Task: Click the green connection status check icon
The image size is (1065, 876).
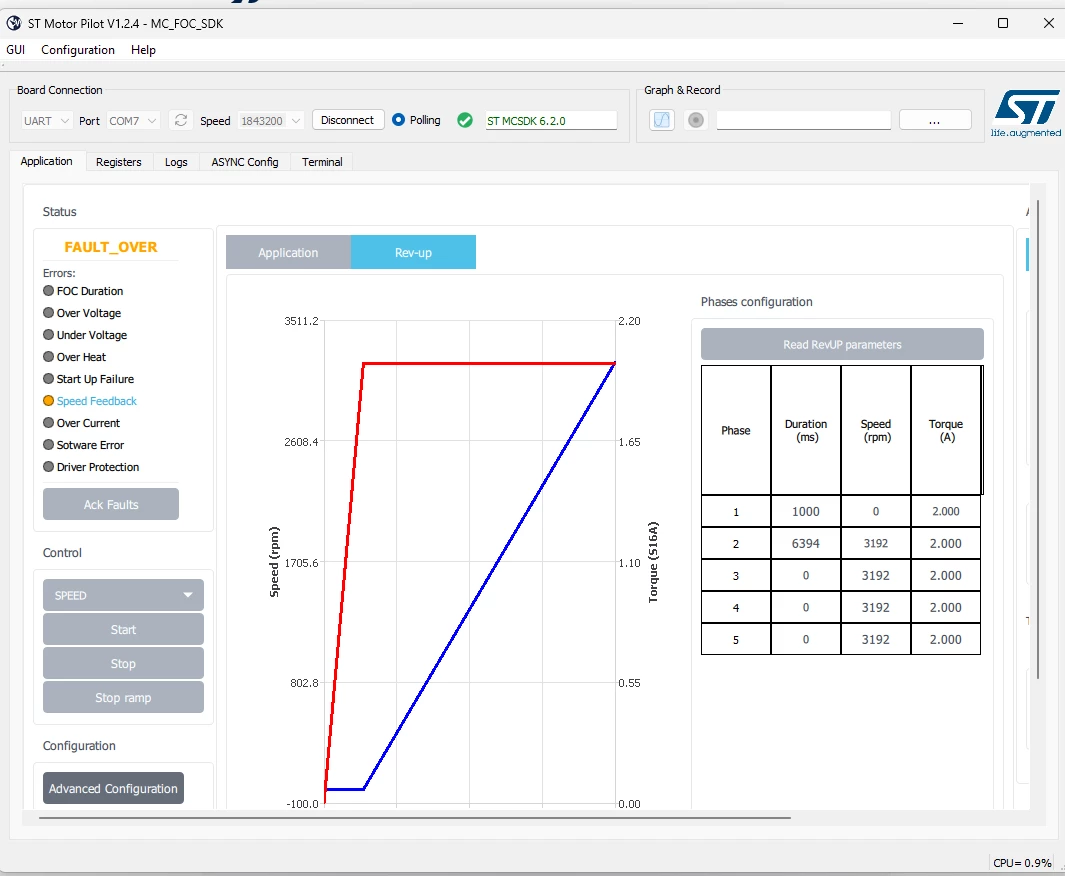Action: coord(465,120)
